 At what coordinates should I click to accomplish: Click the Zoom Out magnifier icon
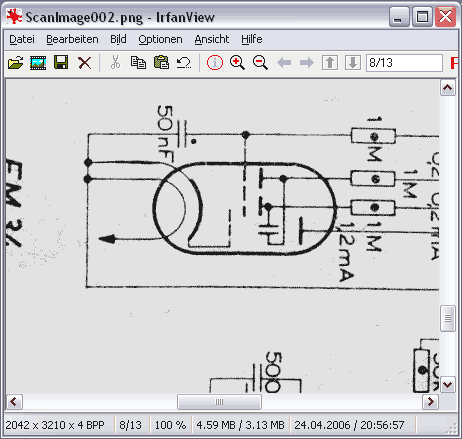tap(260, 62)
